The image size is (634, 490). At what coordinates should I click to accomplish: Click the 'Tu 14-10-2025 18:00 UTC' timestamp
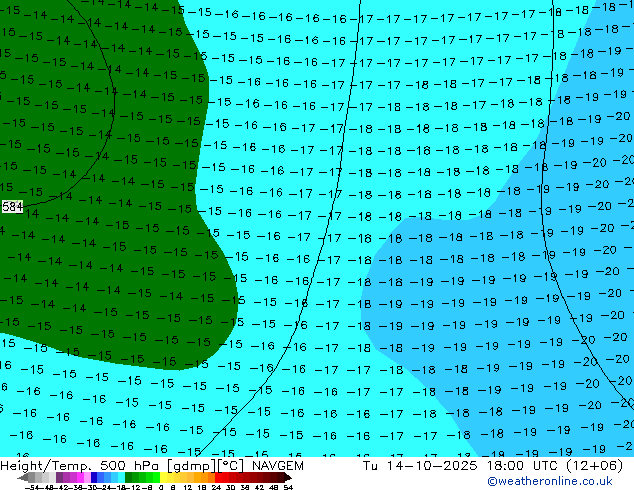pos(460,466)
